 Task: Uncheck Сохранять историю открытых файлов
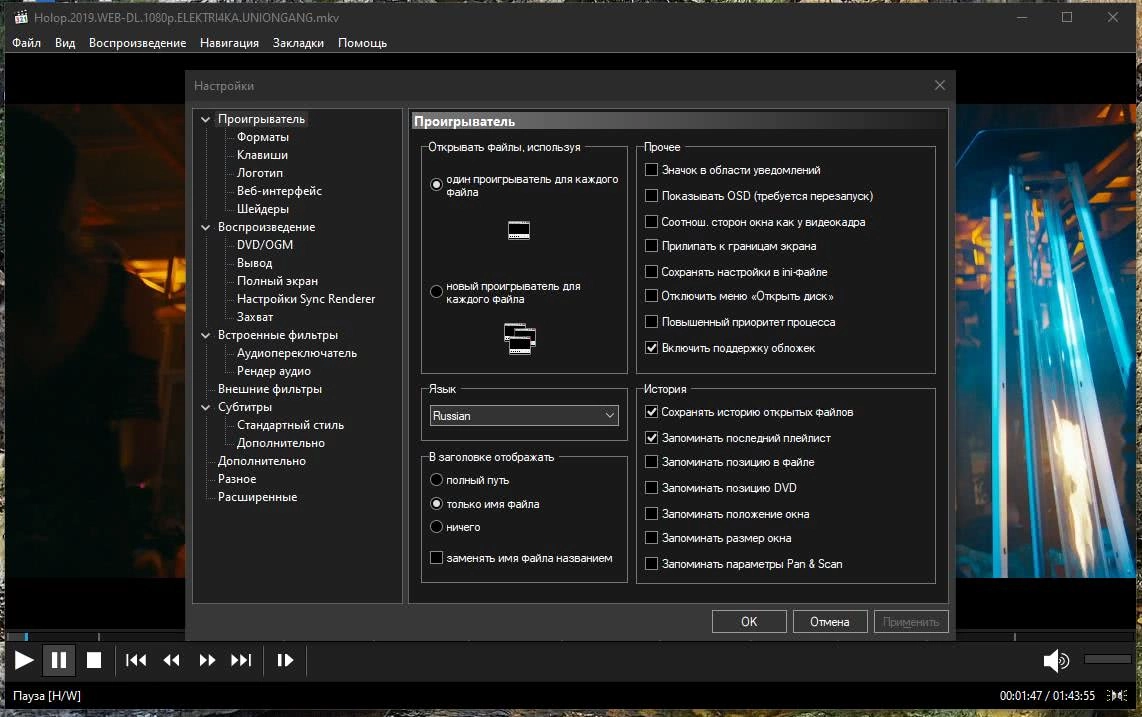pyautogui.click(x=652, y=412)
